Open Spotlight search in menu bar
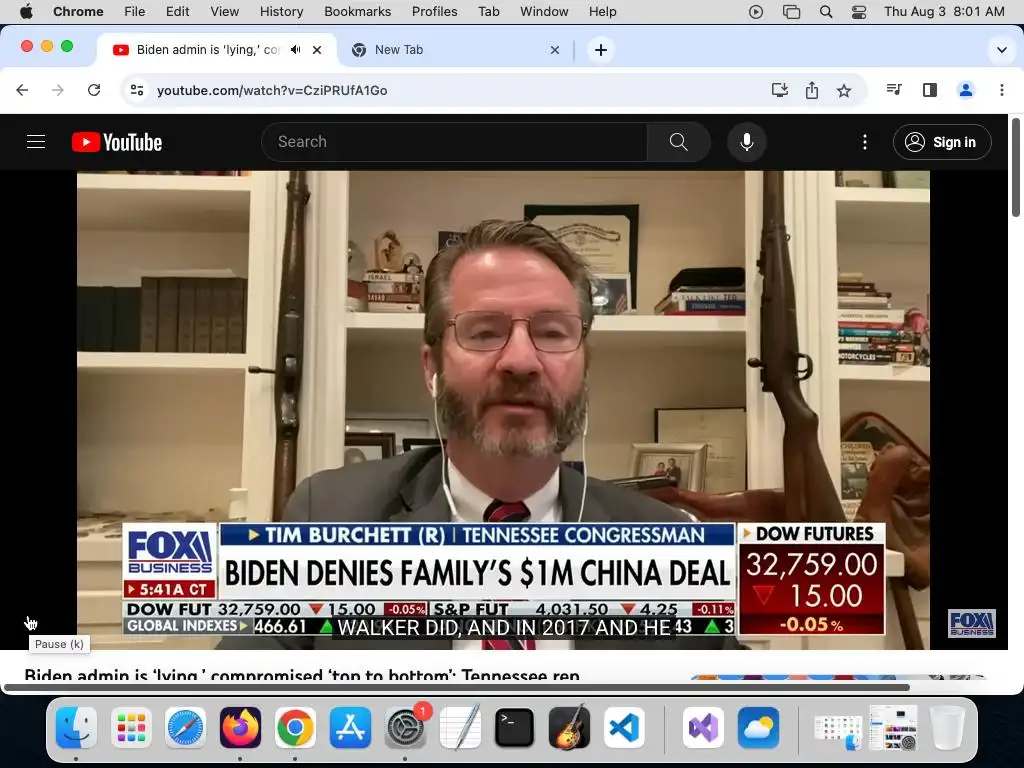 825,12
